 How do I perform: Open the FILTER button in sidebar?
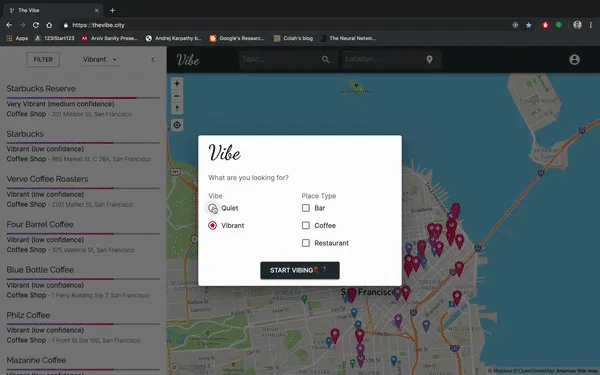[x=43, y=59]
